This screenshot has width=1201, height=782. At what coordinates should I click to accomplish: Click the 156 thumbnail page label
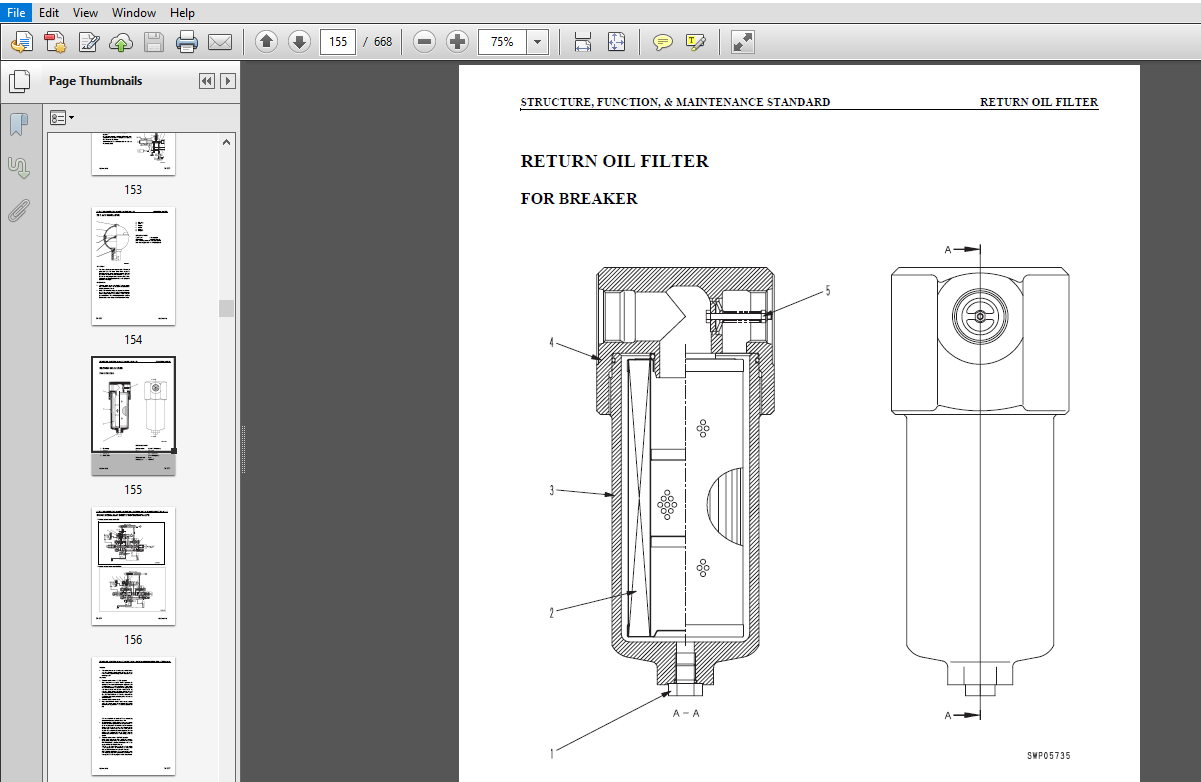(133, 640)
